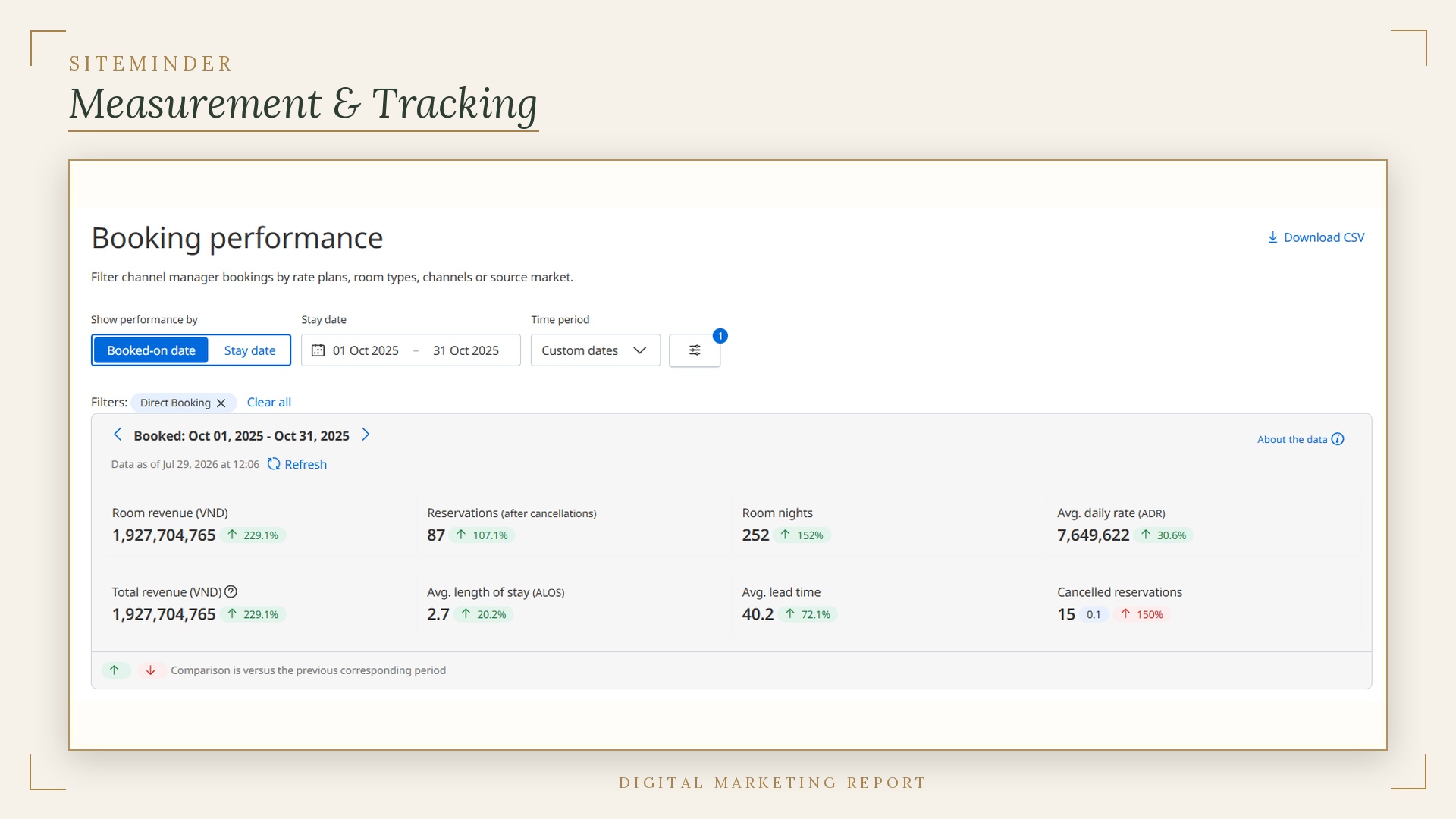Open the advanced filters slider icon button
1456x819 pixels.
(x=695, y=350)
